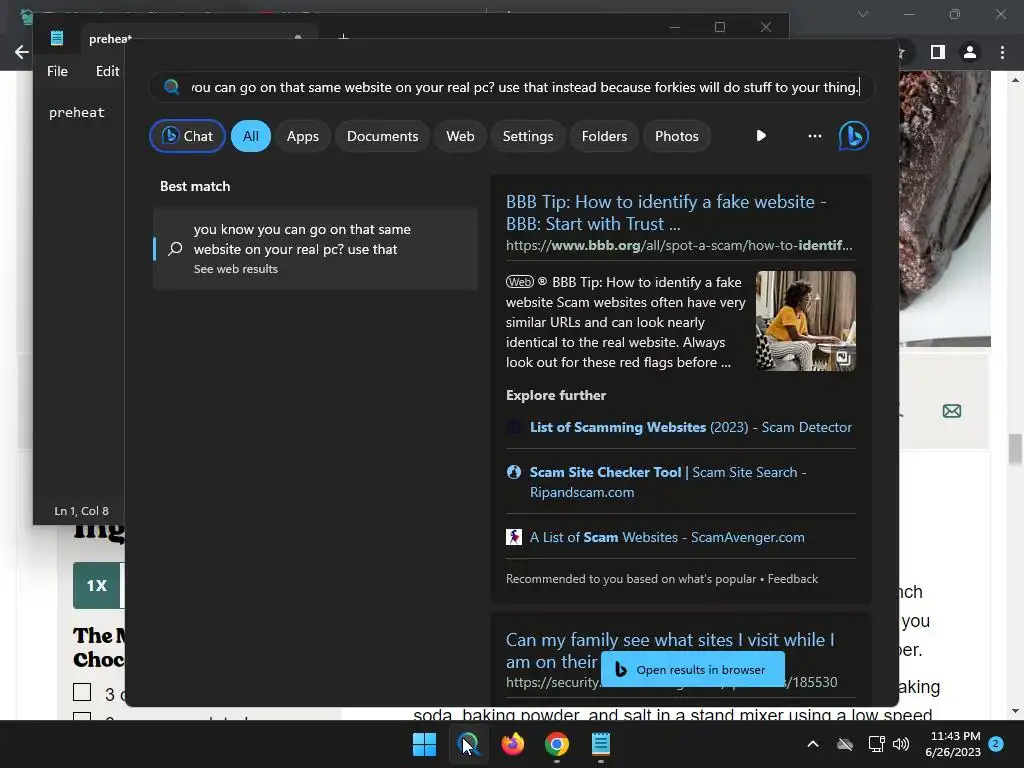This screenshot has width=1024, height=768.
Task: Click See web results text
Action: (x=236, y=269)
